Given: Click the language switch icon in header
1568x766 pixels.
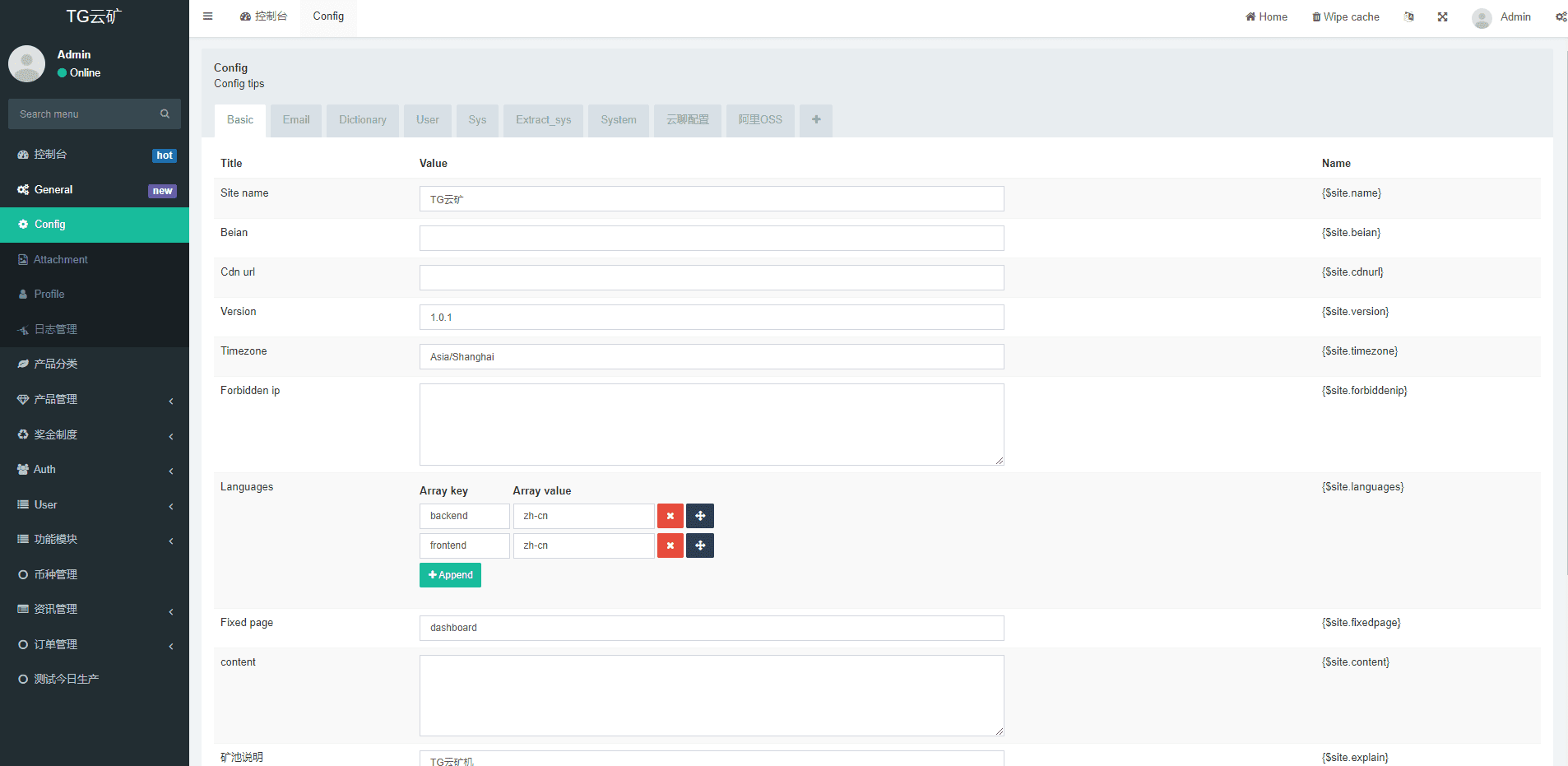Looking at the screenshot, I should coord(1408,16).
